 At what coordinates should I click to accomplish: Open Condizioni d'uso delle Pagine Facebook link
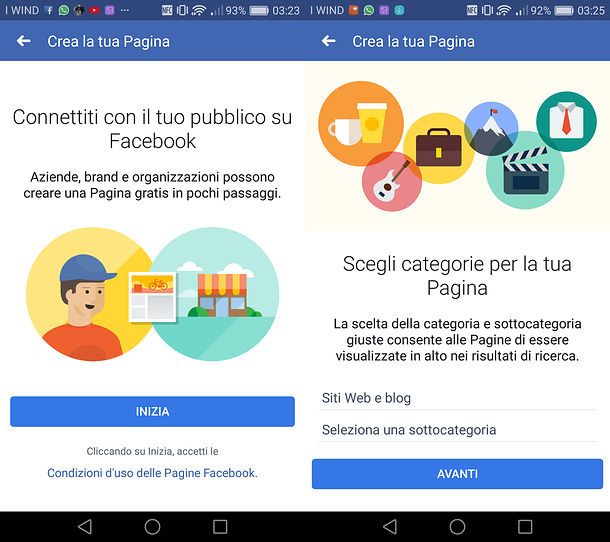[152, 473]
